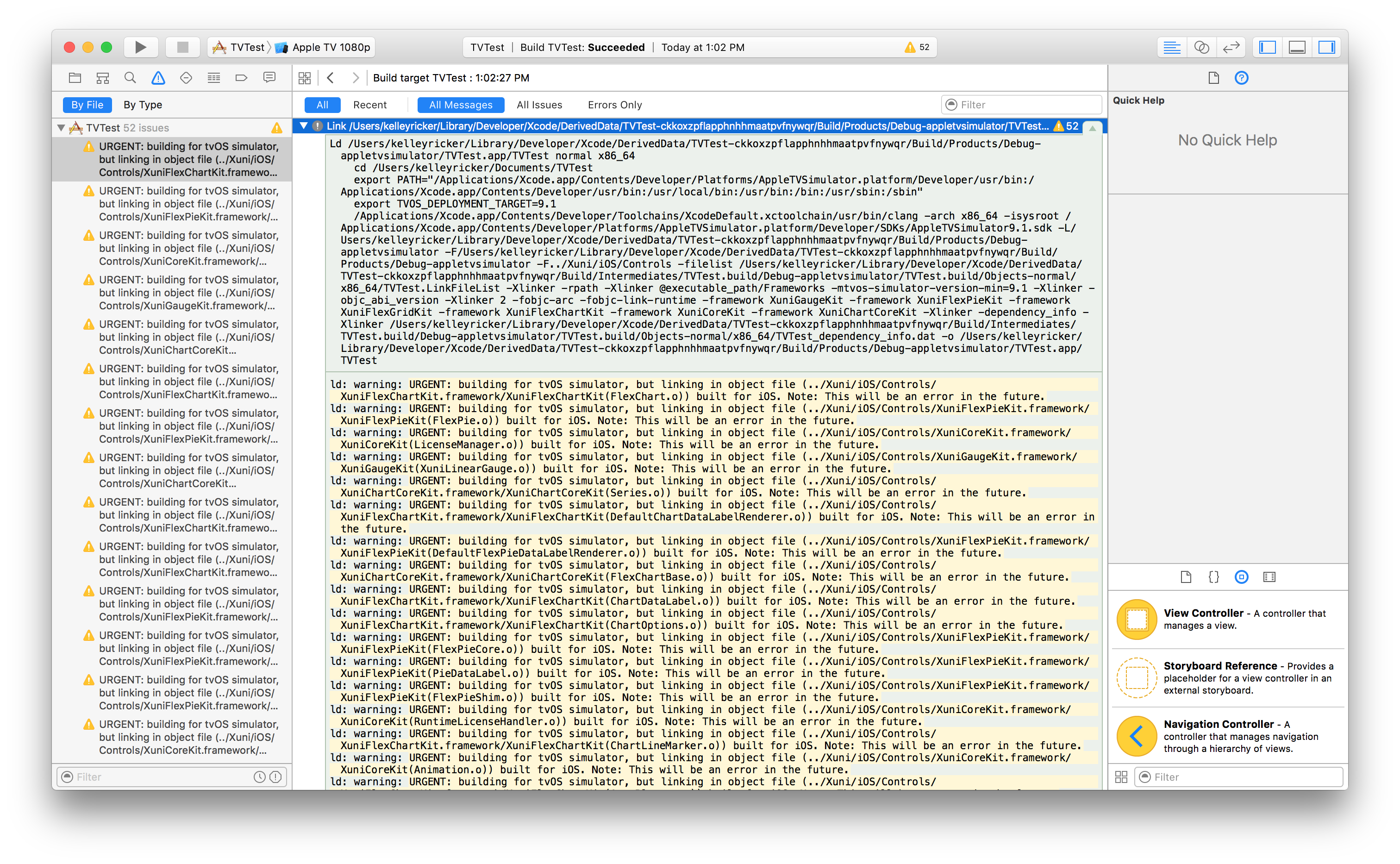
Task: Show the Assistant editor
Action: (1201, 47)
